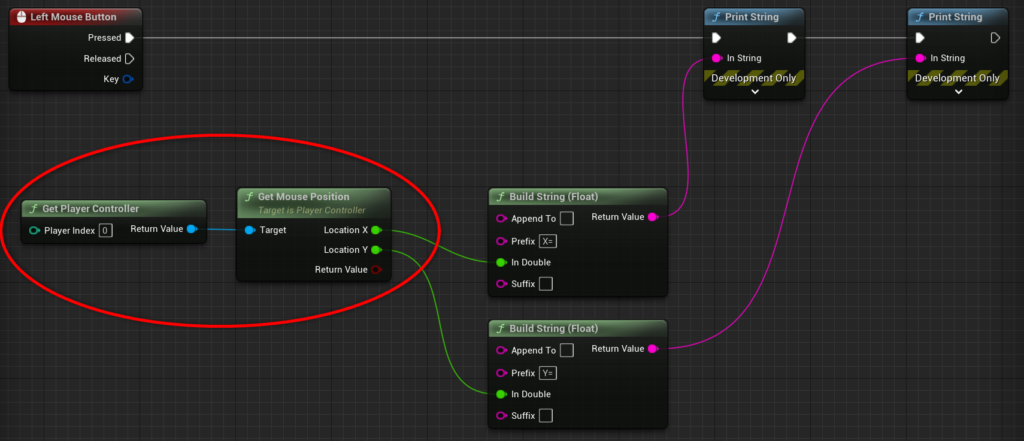Click the input exec pin of left Print String

coord(716,38)
